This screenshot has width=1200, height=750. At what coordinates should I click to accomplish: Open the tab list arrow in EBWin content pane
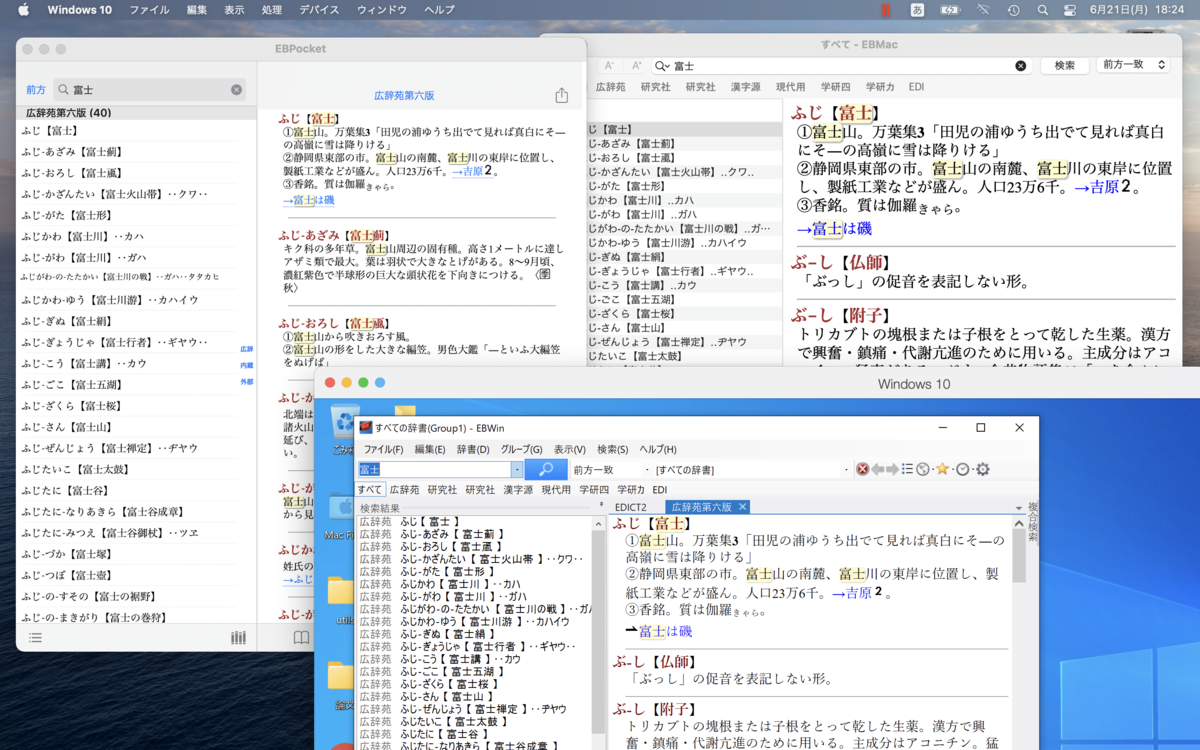[1018, 508]
